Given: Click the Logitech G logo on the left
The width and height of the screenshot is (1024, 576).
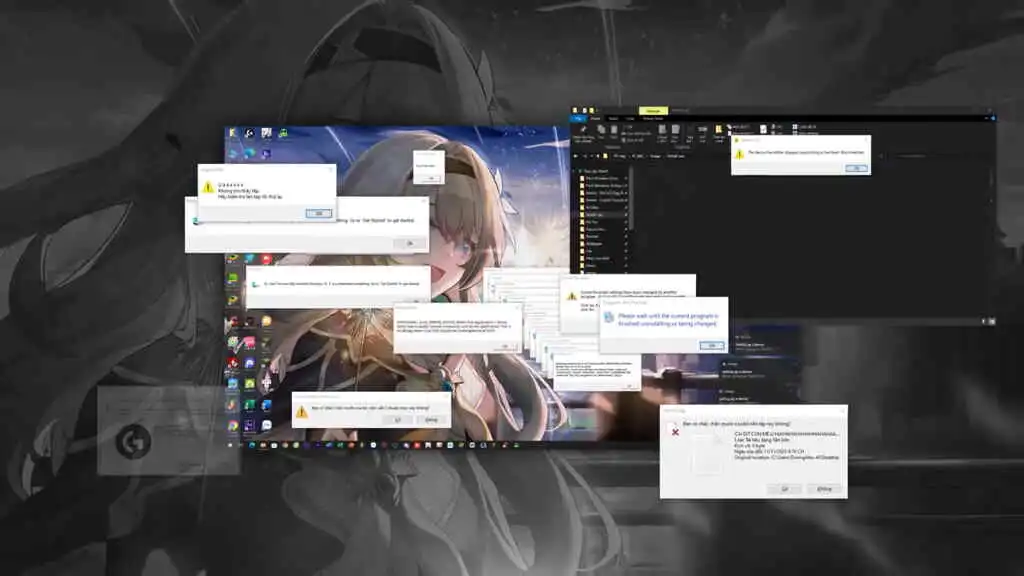Looking at the screenshot, I should tap(133, 441).
